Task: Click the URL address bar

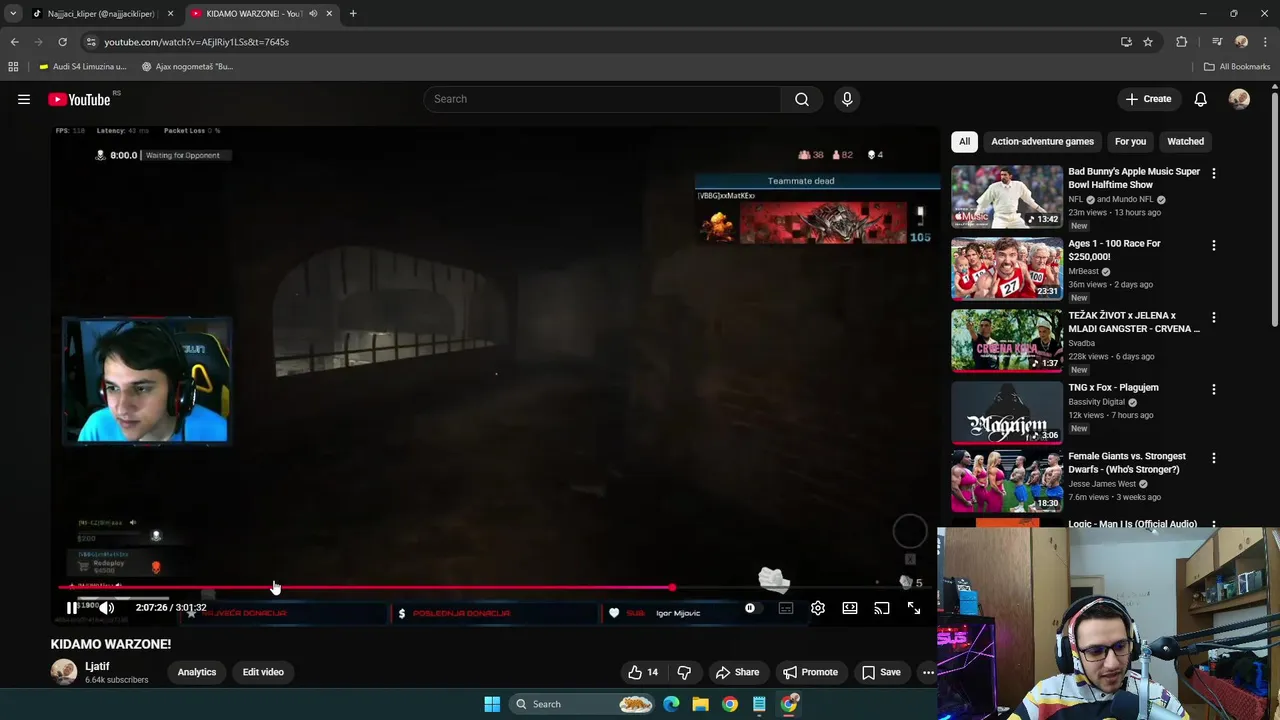Action: (600, 42)
